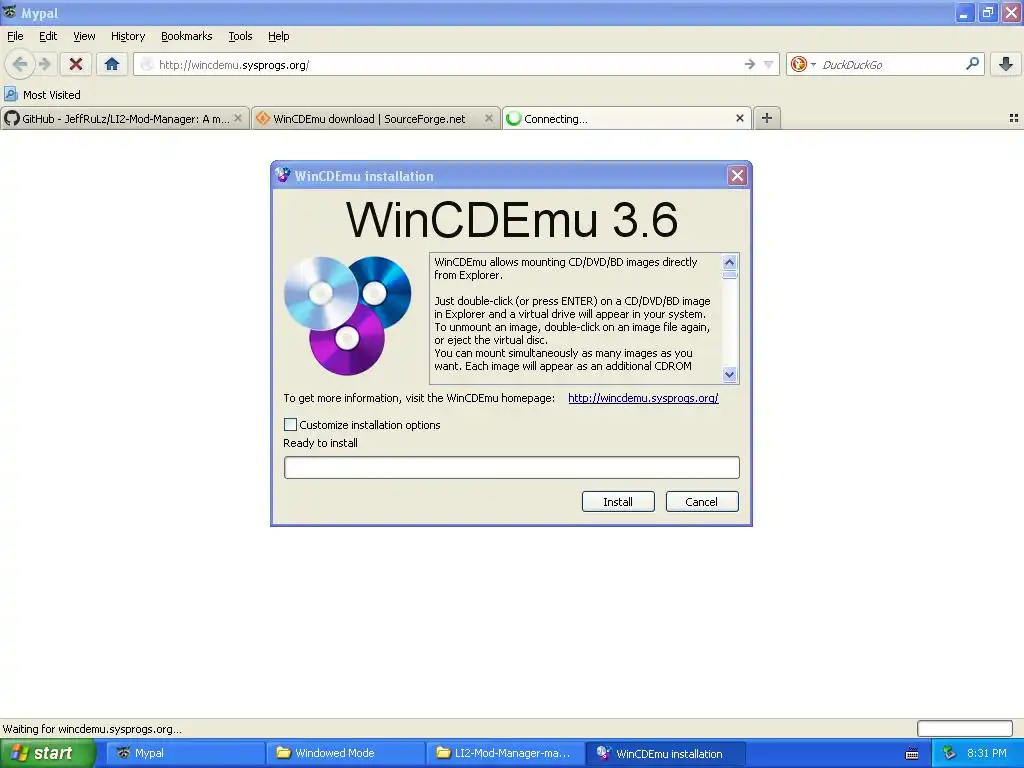Image resolution: width=1024 pixels, height=768 pixels.
Task: Click 'Waiting for wincdemu.sysprogs.org...' status text
Action: 92,729
